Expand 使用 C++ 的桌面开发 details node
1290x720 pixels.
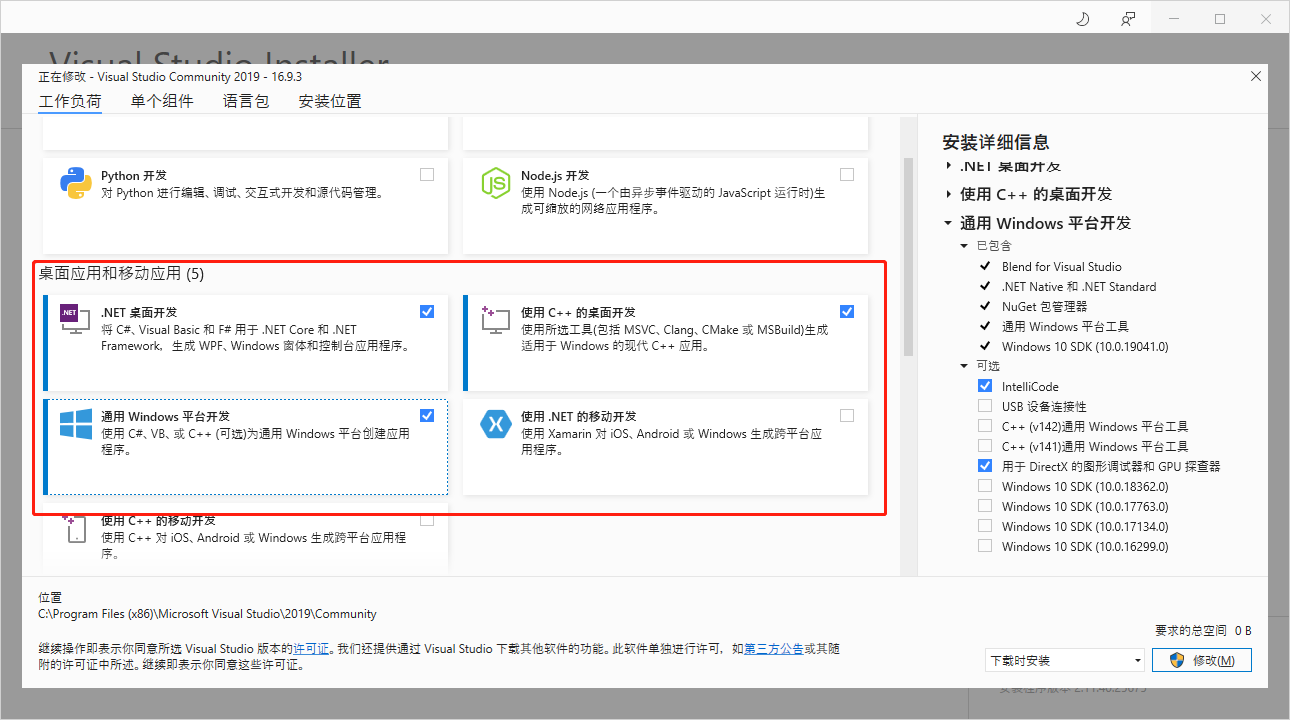point(949,194)
